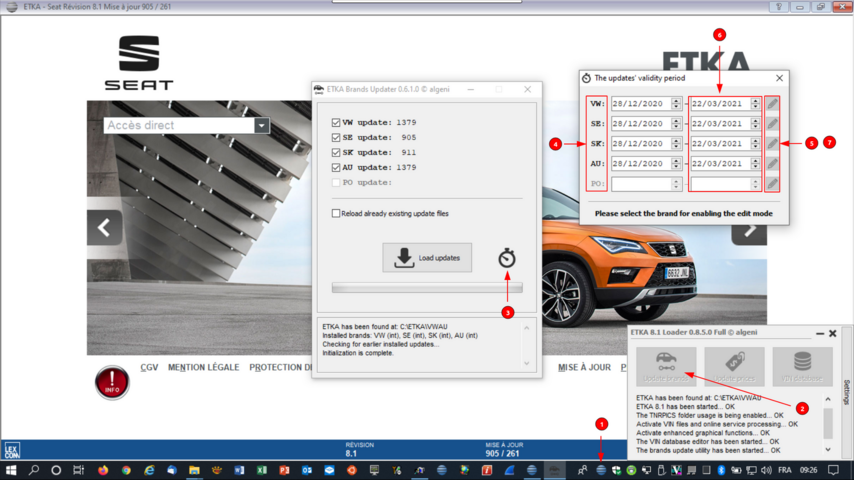Enable Reload already existing update files

[336, 214]
